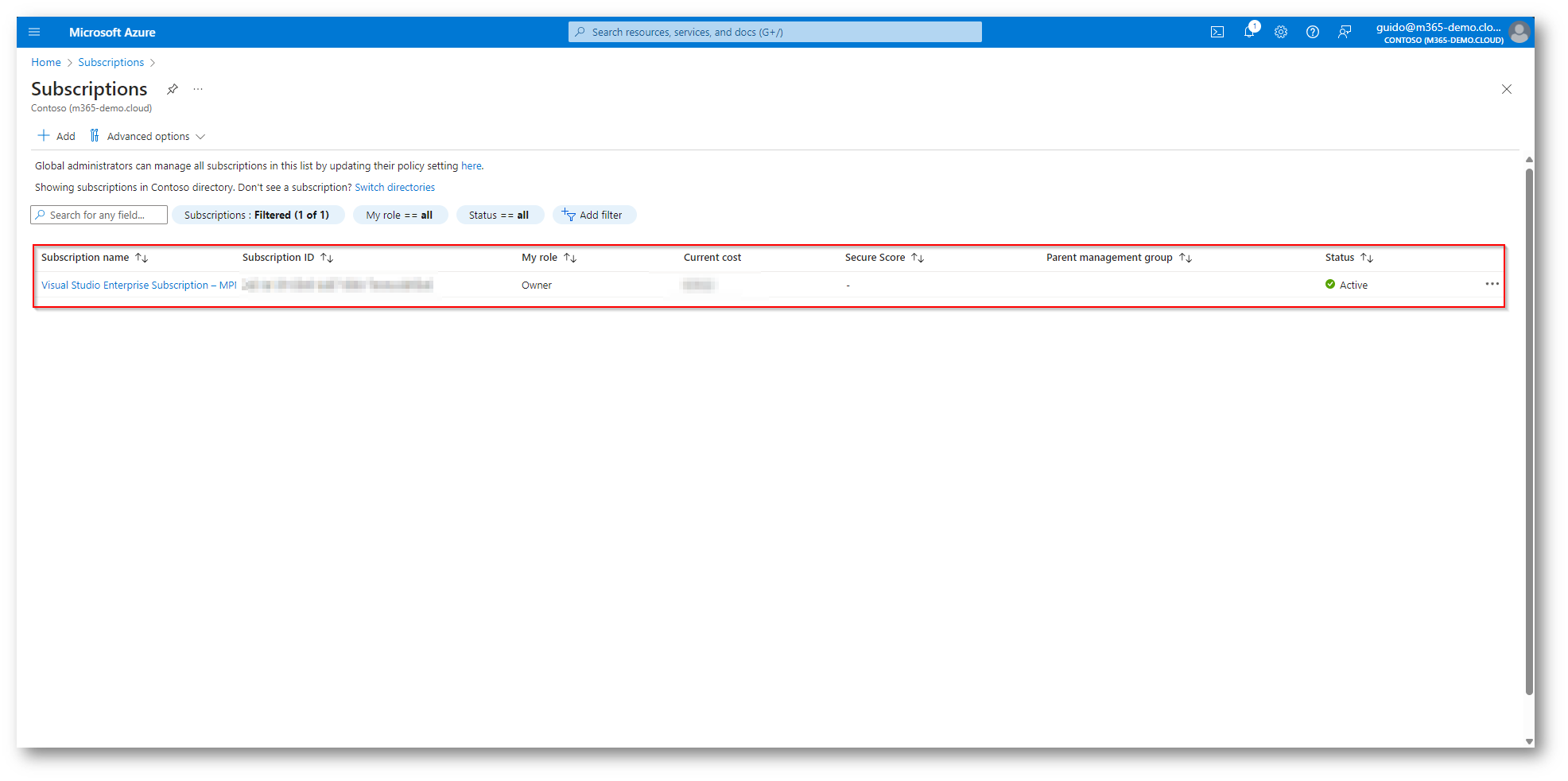
Task: Open the My role == all filter
Action: coord(400,215)
